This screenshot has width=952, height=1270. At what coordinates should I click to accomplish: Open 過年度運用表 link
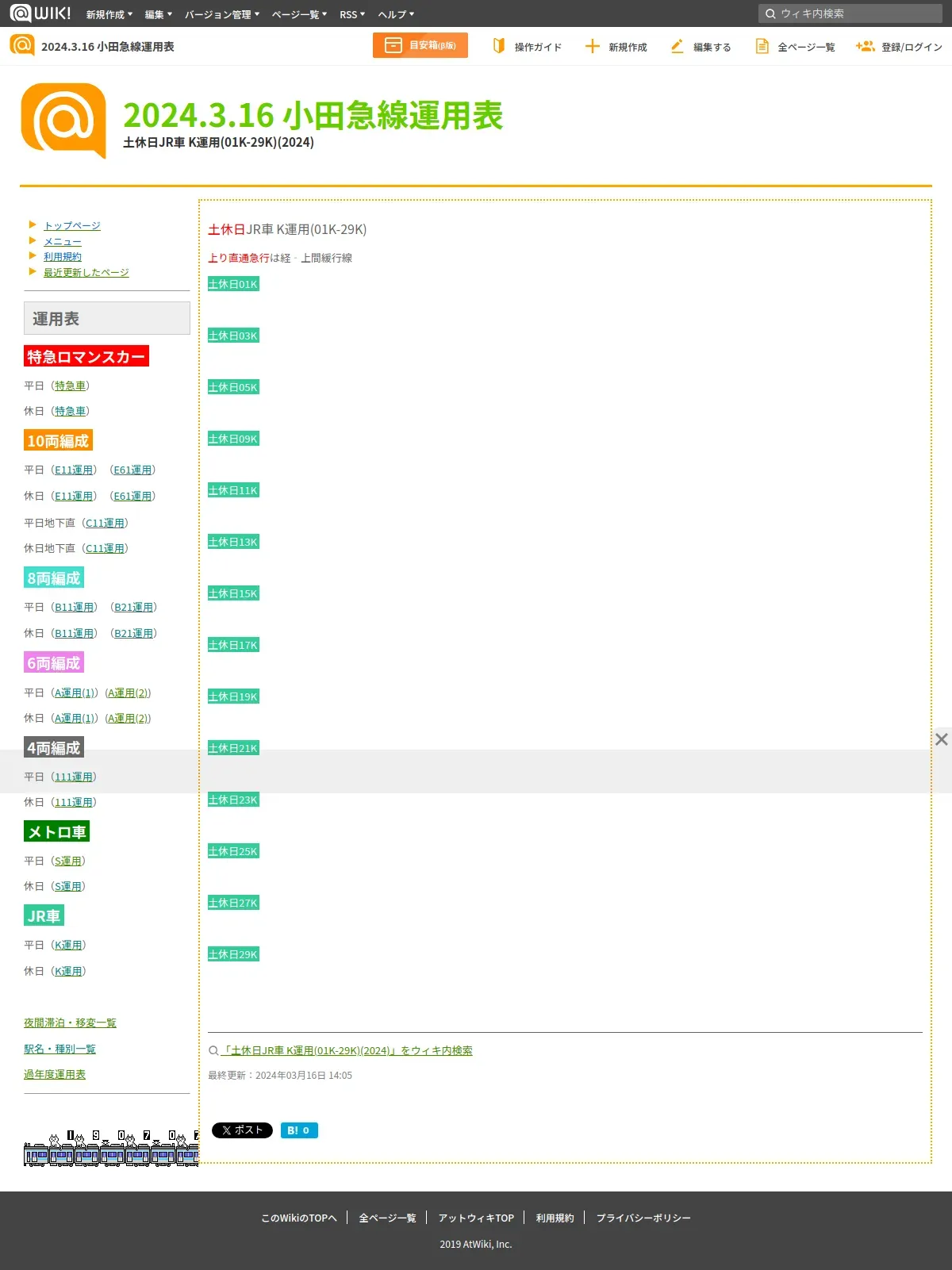pyautogui.click(x=55, y=1074)
